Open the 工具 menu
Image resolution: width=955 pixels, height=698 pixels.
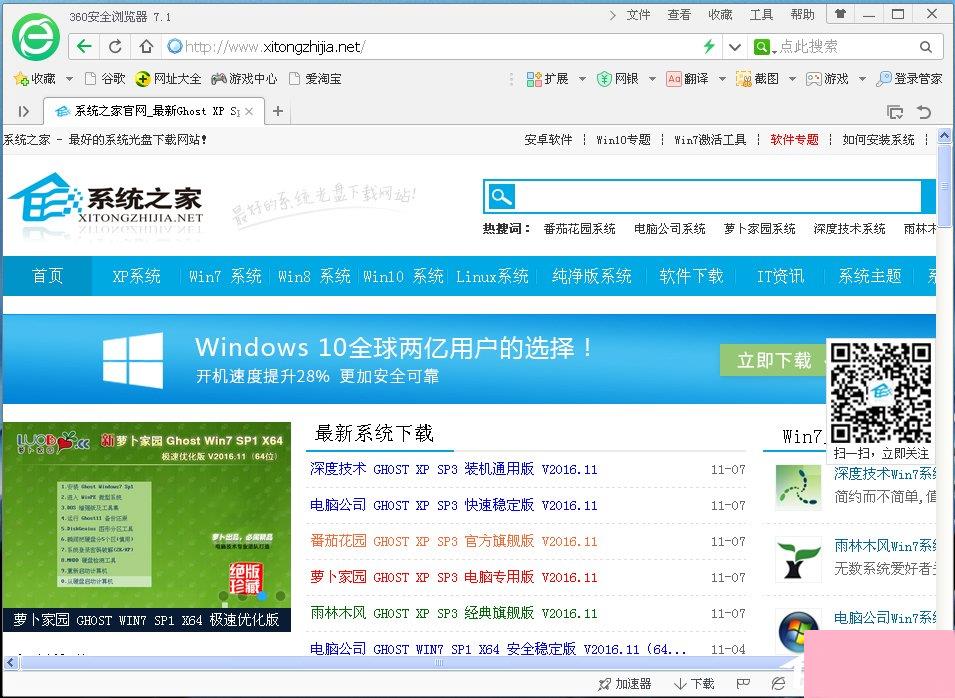coord(761,15)
